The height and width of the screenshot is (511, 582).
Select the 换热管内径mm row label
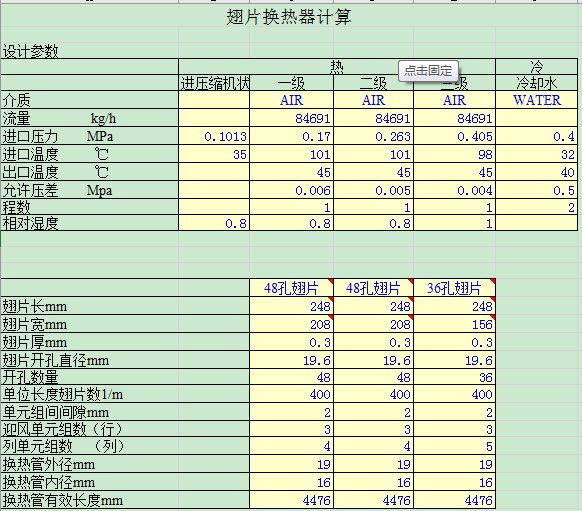tap(125, 482)
